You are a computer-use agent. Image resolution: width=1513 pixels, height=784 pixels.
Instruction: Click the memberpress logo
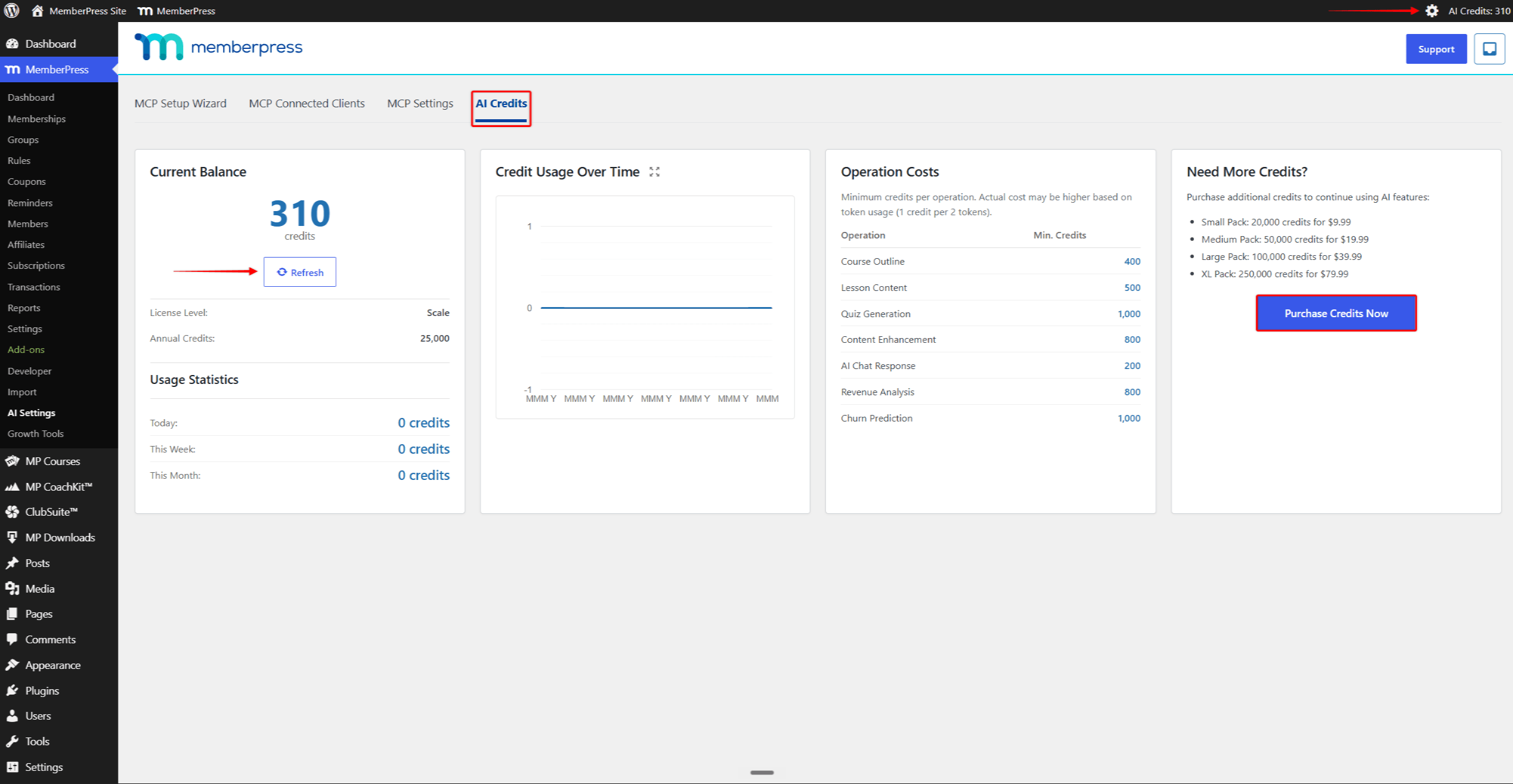point(218,47)
